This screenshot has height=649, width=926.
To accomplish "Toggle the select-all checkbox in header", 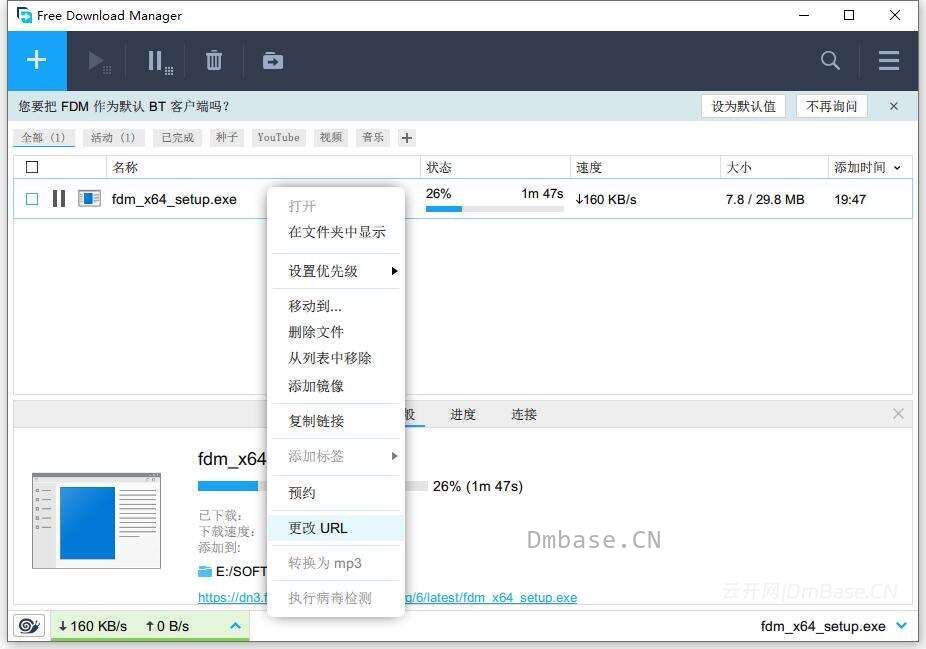I will pos(32,167).
